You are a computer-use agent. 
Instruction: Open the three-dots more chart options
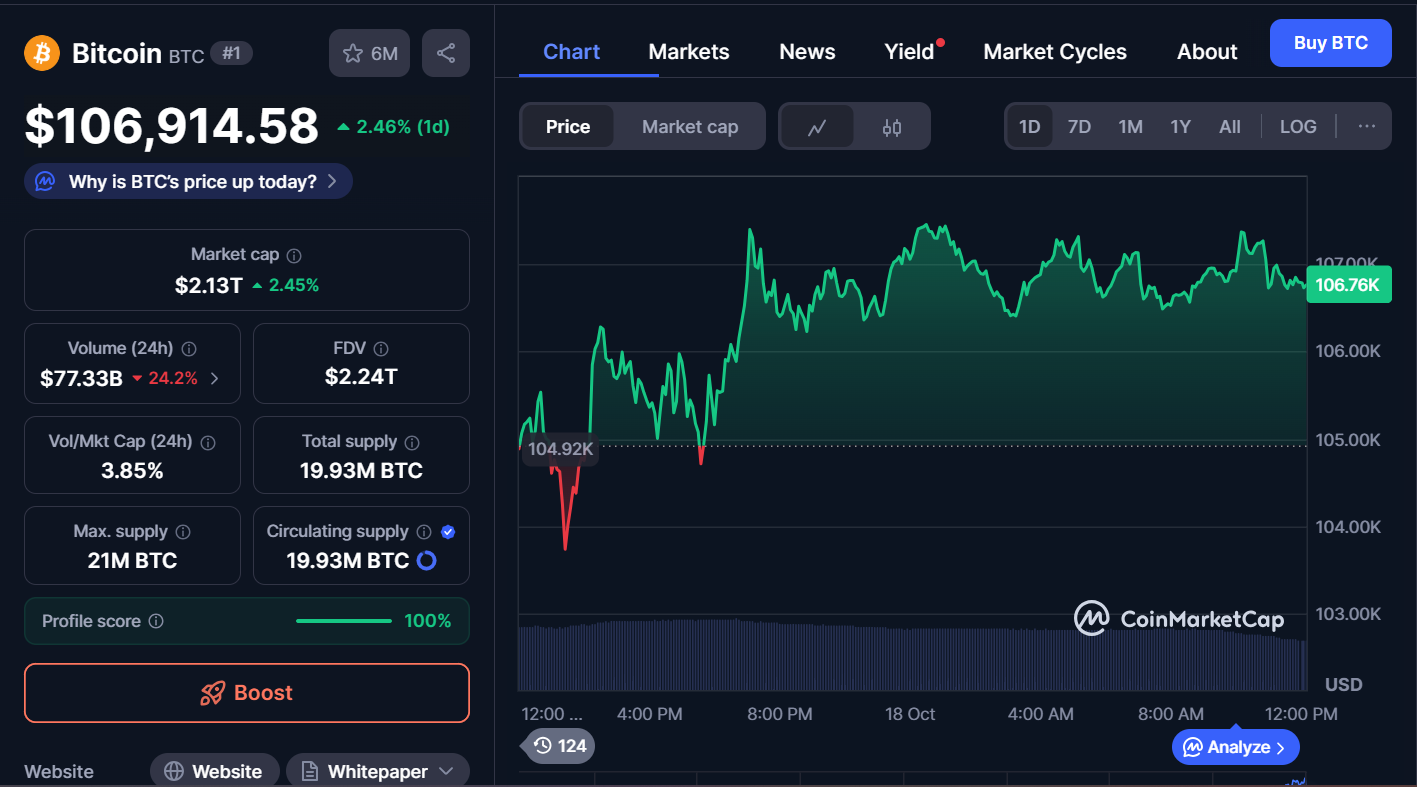[1367, 127]
